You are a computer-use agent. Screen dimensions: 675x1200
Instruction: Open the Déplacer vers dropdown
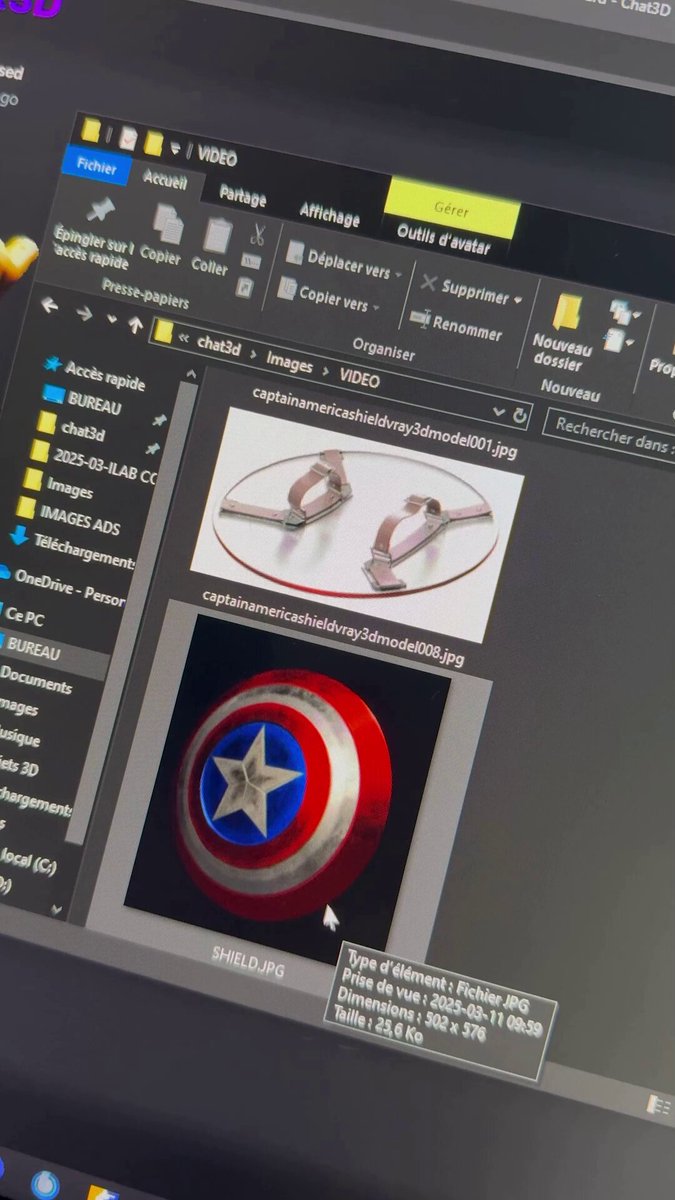(398, 274)
